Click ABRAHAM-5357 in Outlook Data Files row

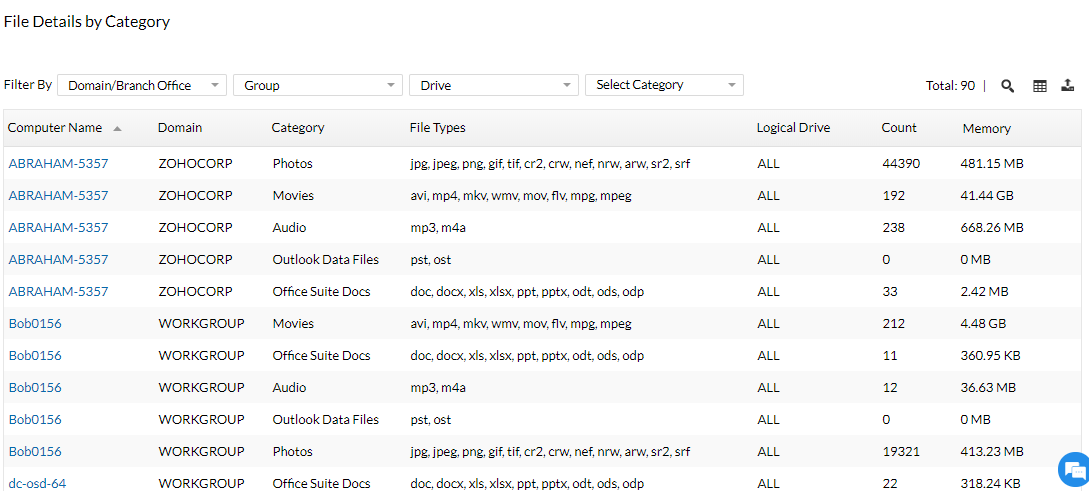(58, 259)
